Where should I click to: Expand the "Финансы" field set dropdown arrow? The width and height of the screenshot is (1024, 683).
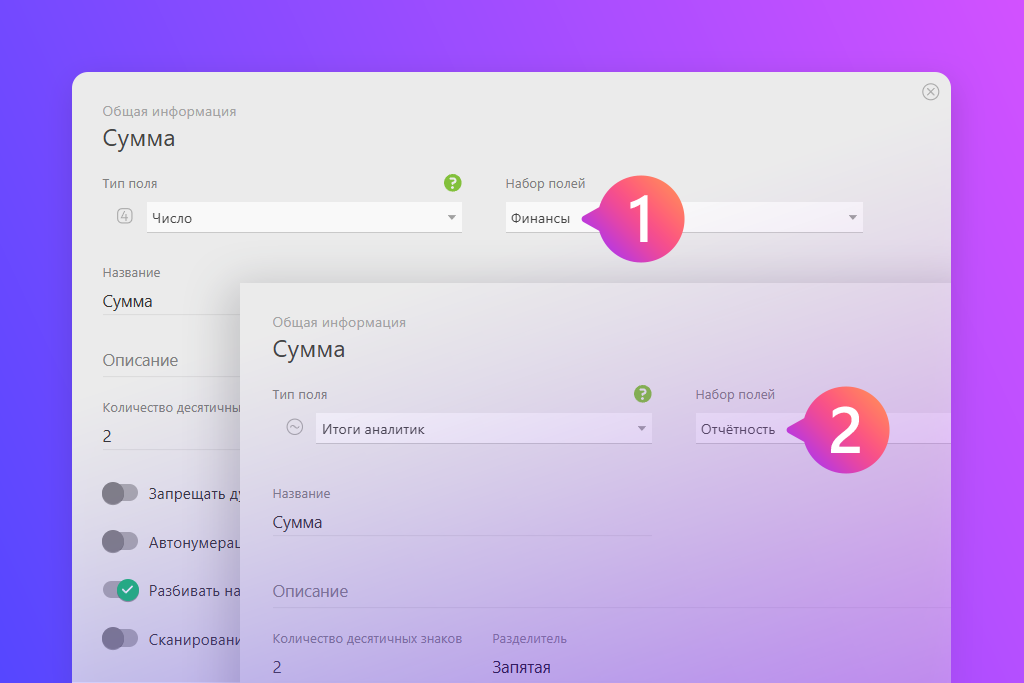(852, 218)
